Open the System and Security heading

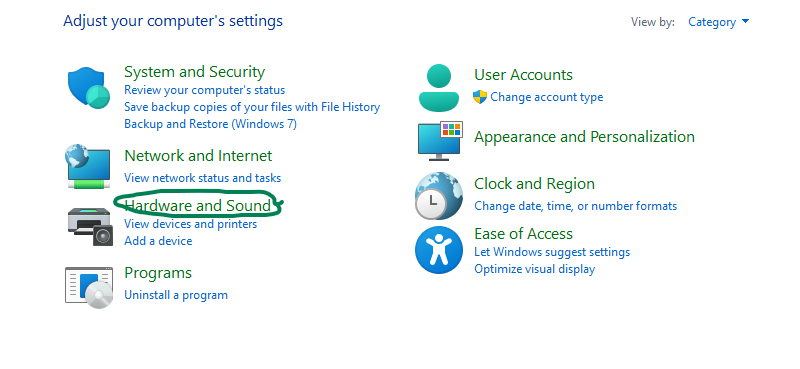point(194,71)
